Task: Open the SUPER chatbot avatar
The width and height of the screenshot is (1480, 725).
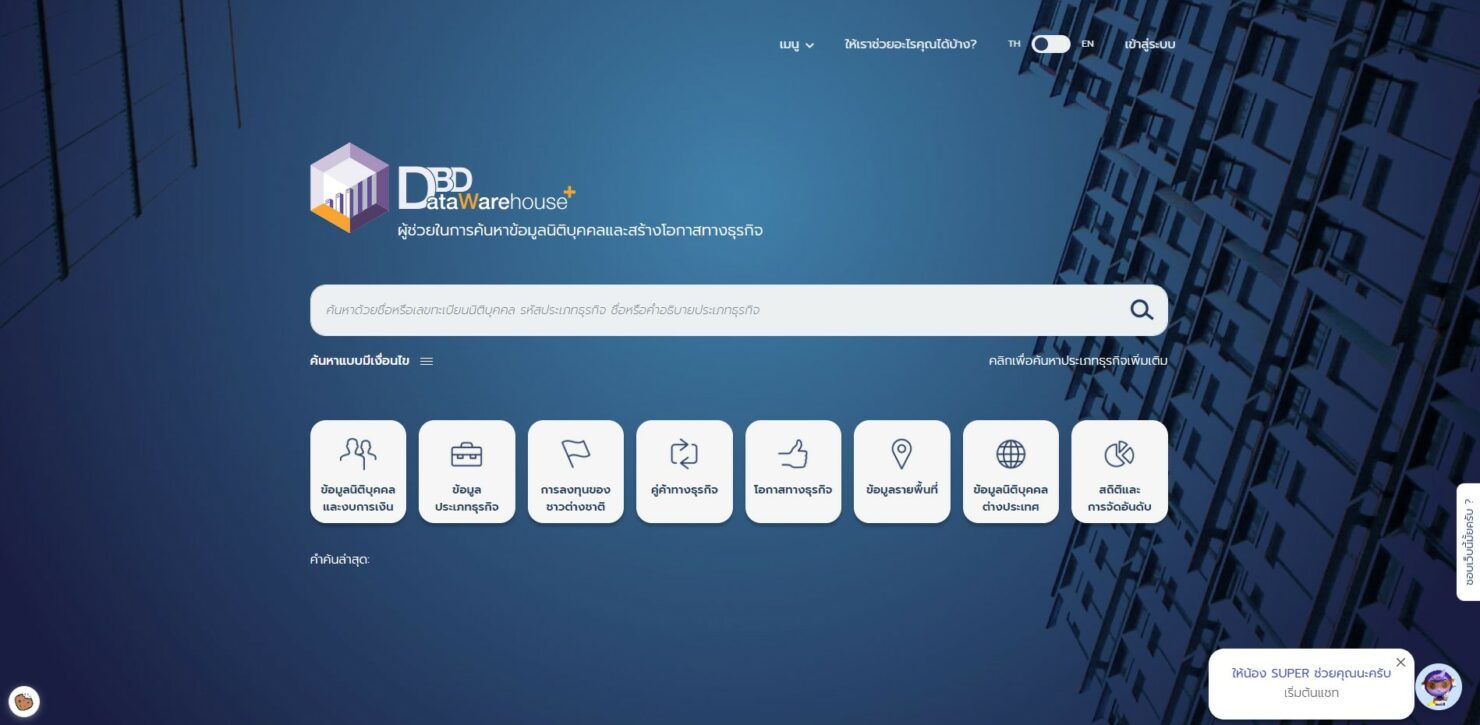Action: (x=1438, y=684)
